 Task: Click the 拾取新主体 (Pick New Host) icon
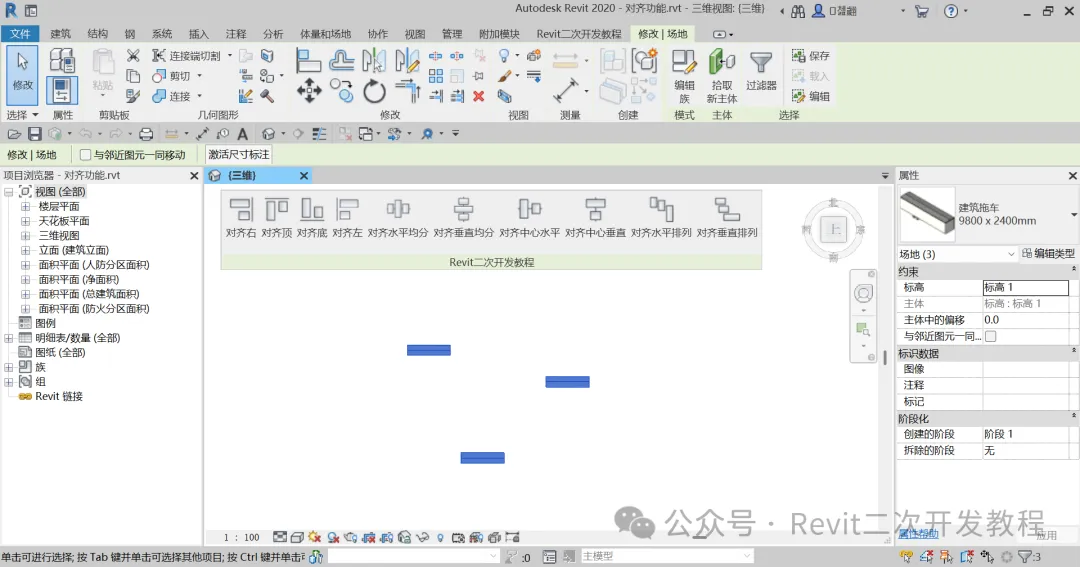pyautogui.click(x=722, y=76)
